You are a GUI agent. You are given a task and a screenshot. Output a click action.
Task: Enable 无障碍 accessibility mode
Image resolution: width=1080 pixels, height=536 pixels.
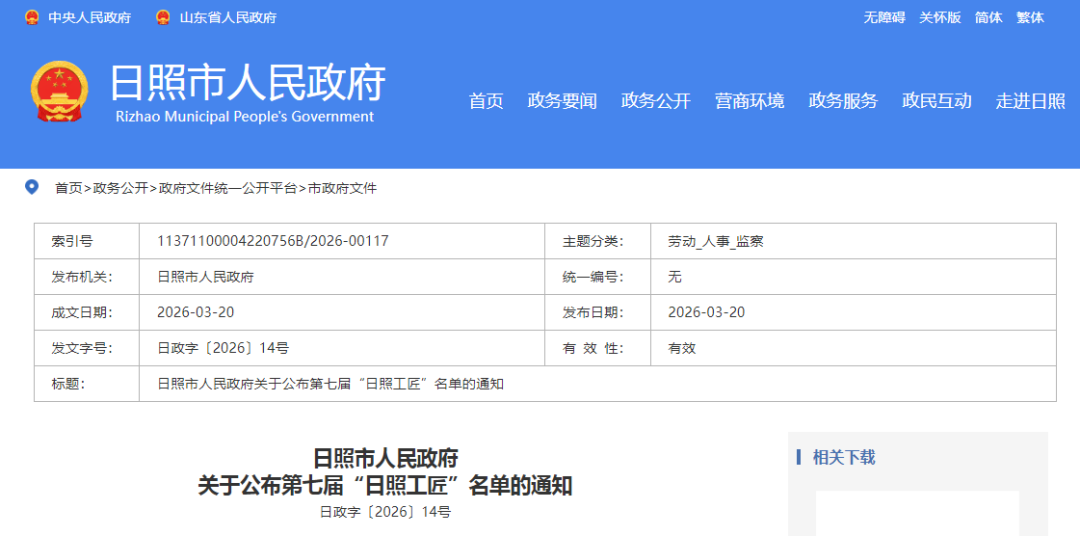[x=884, y=17]
